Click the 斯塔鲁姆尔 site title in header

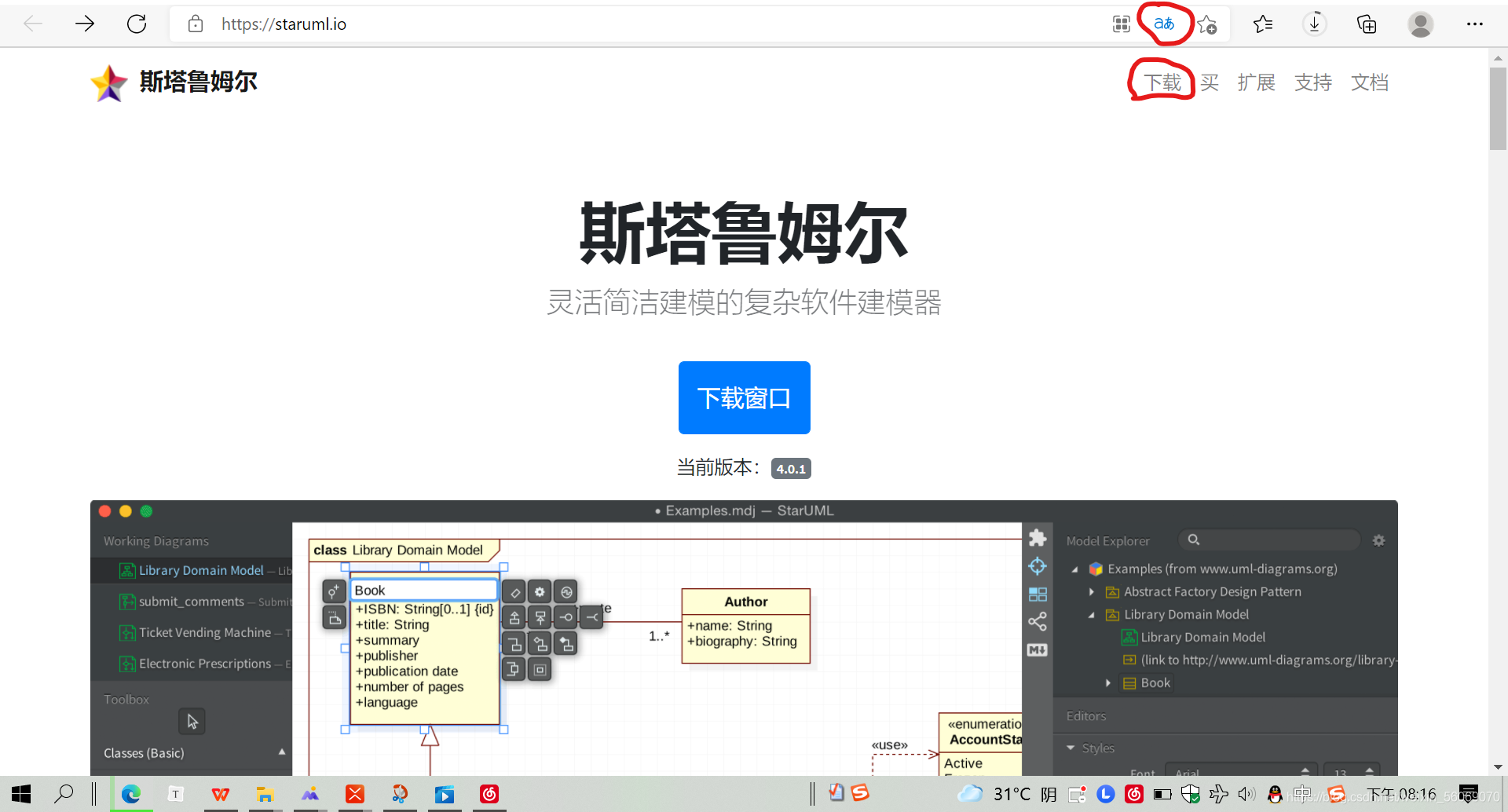(x=199, y=82)
